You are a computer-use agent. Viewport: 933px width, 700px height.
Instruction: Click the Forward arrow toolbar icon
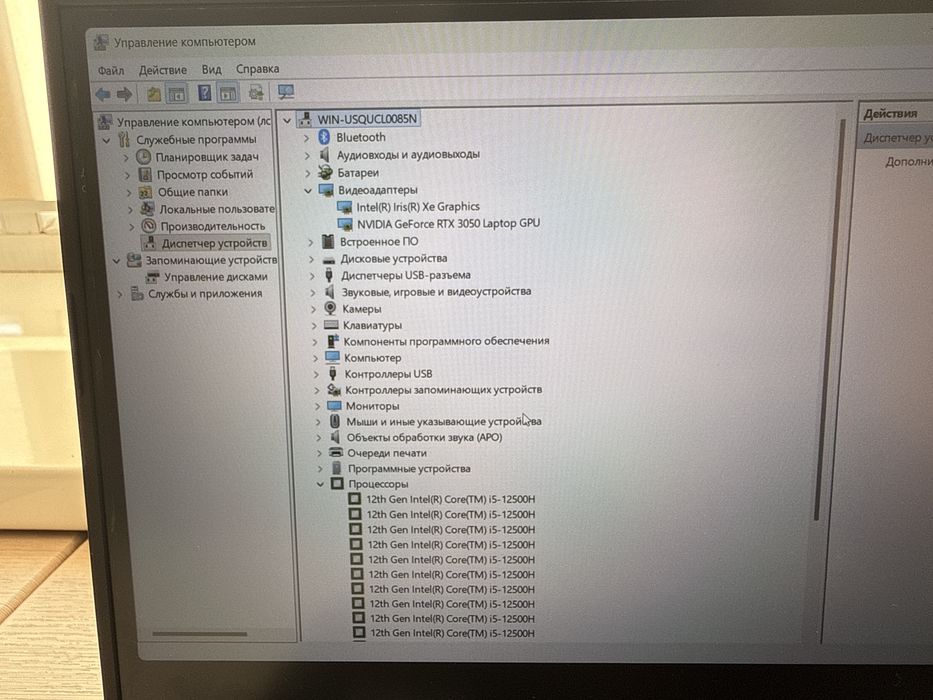pyautogui.click(x=124, y=94)
